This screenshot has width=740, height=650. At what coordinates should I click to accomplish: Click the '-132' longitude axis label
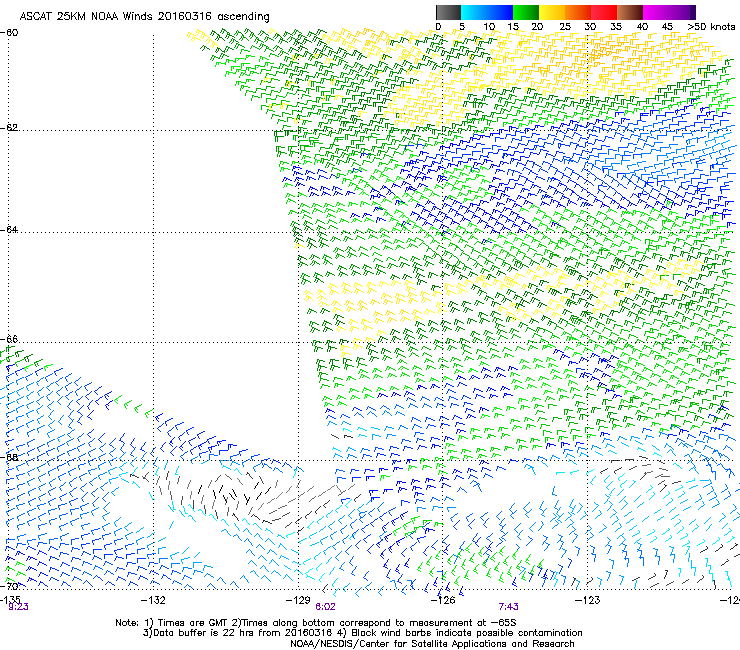(153, 600)
